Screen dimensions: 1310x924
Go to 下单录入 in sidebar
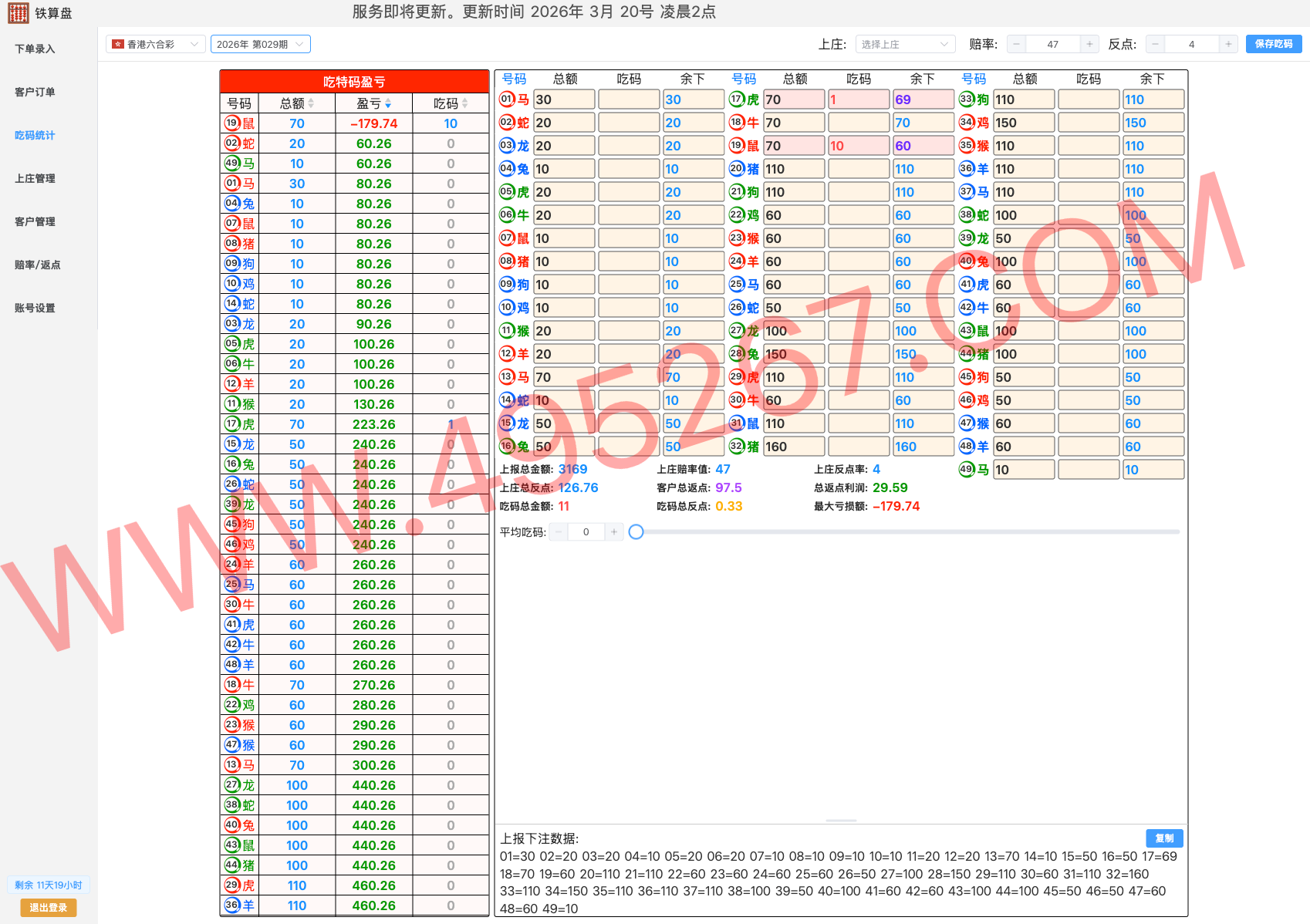[35, 49]
